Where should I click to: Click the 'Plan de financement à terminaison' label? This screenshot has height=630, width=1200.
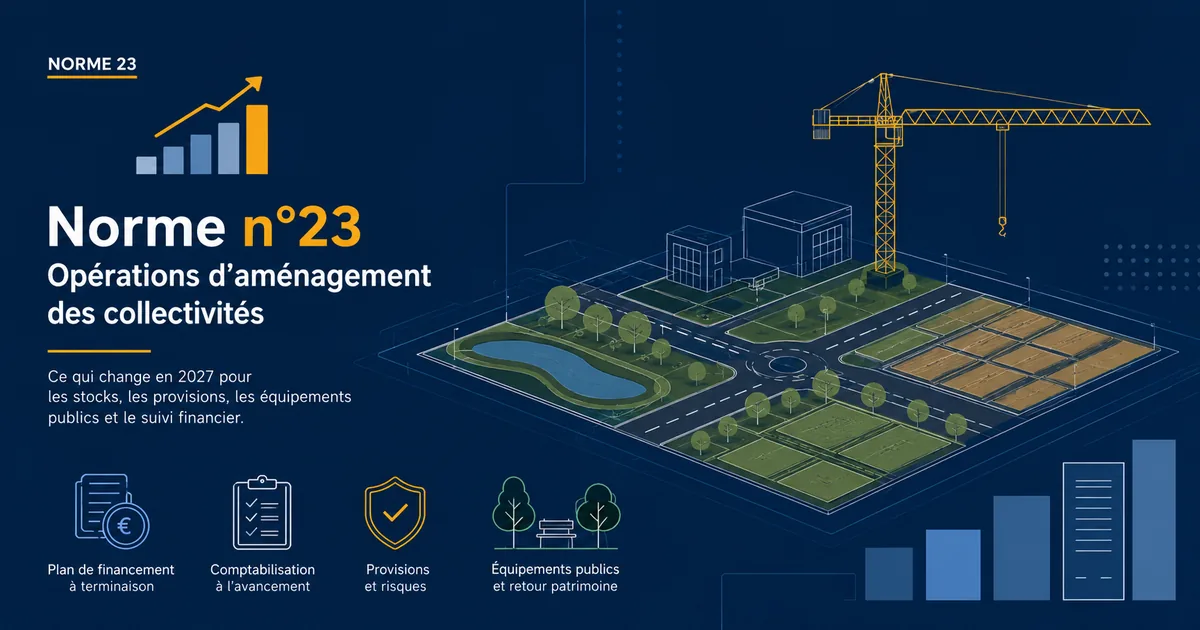point(111,578)
